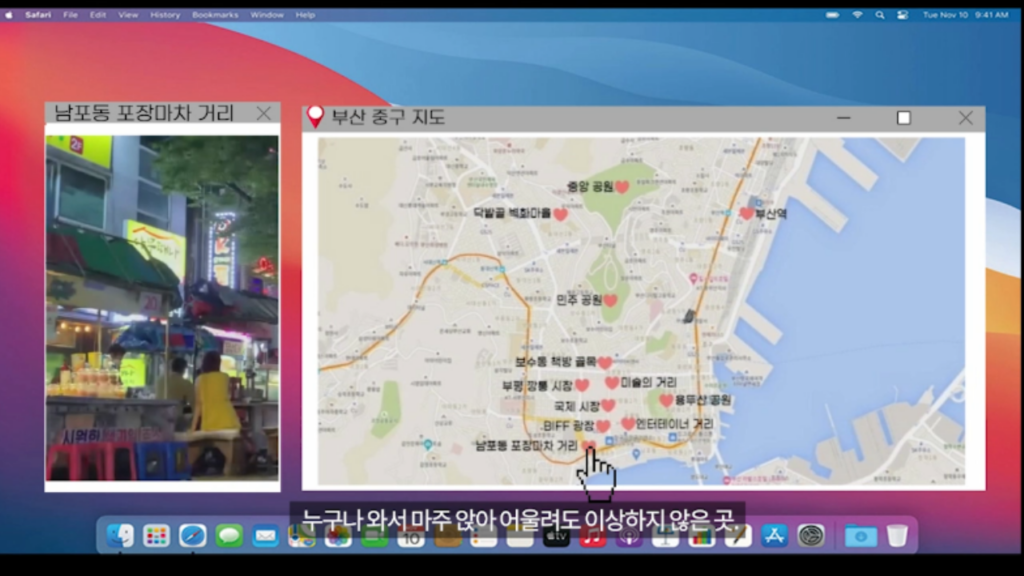Open the Trash in the Dock

897,536
